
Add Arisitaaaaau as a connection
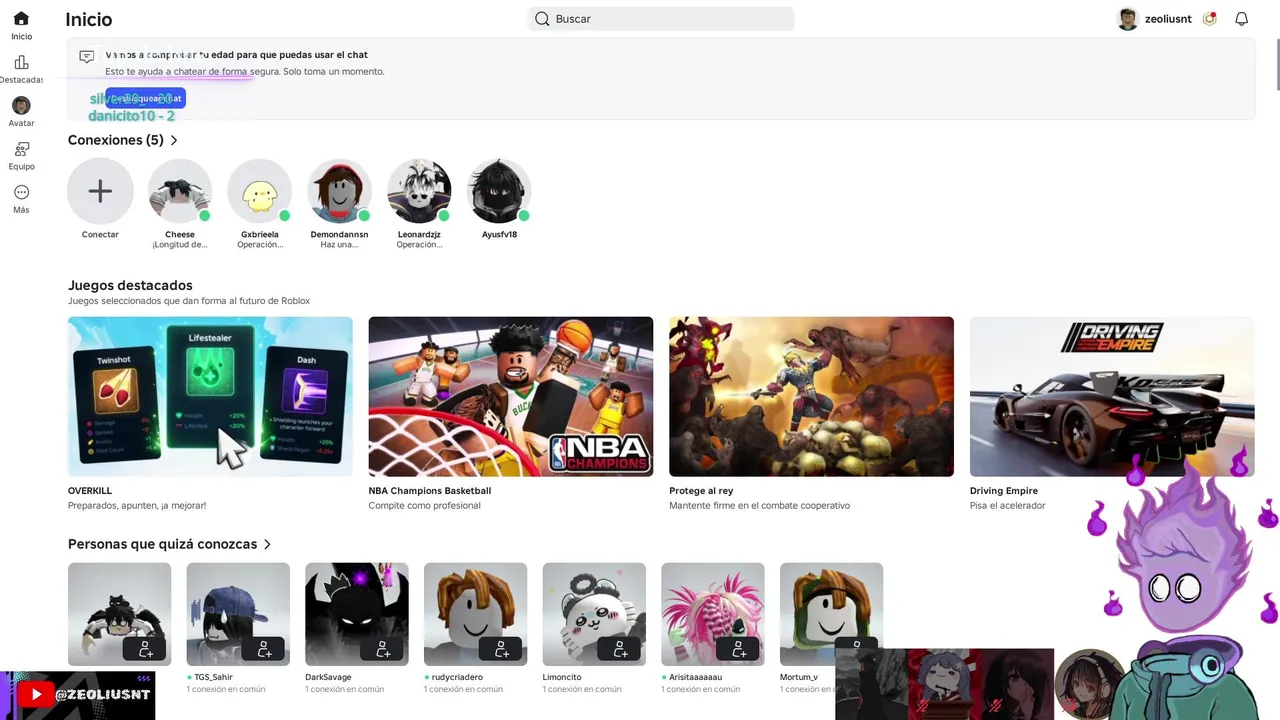pyautogui.click(x=739, y=649)
